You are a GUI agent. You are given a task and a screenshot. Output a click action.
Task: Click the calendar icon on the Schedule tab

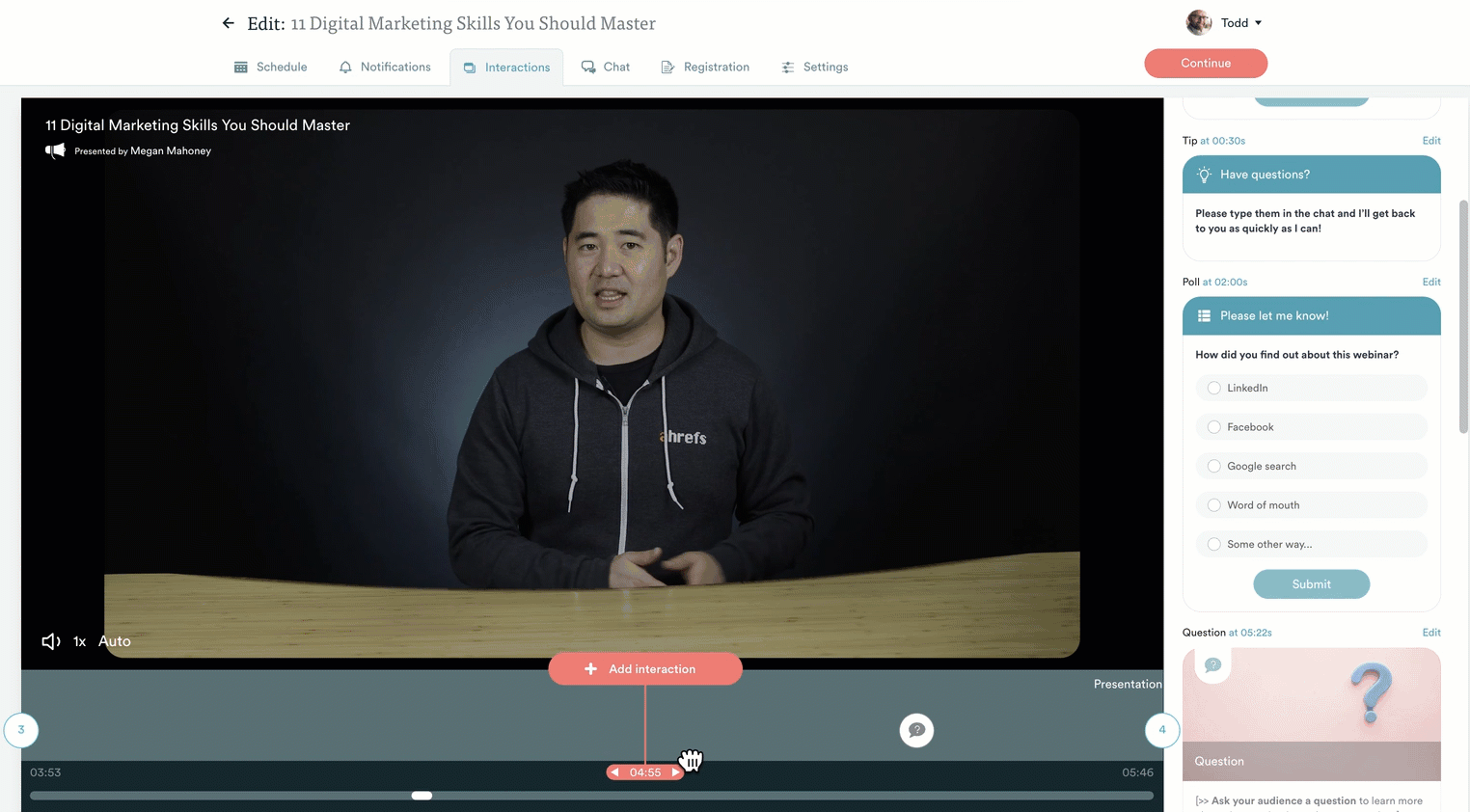point(239,67)
